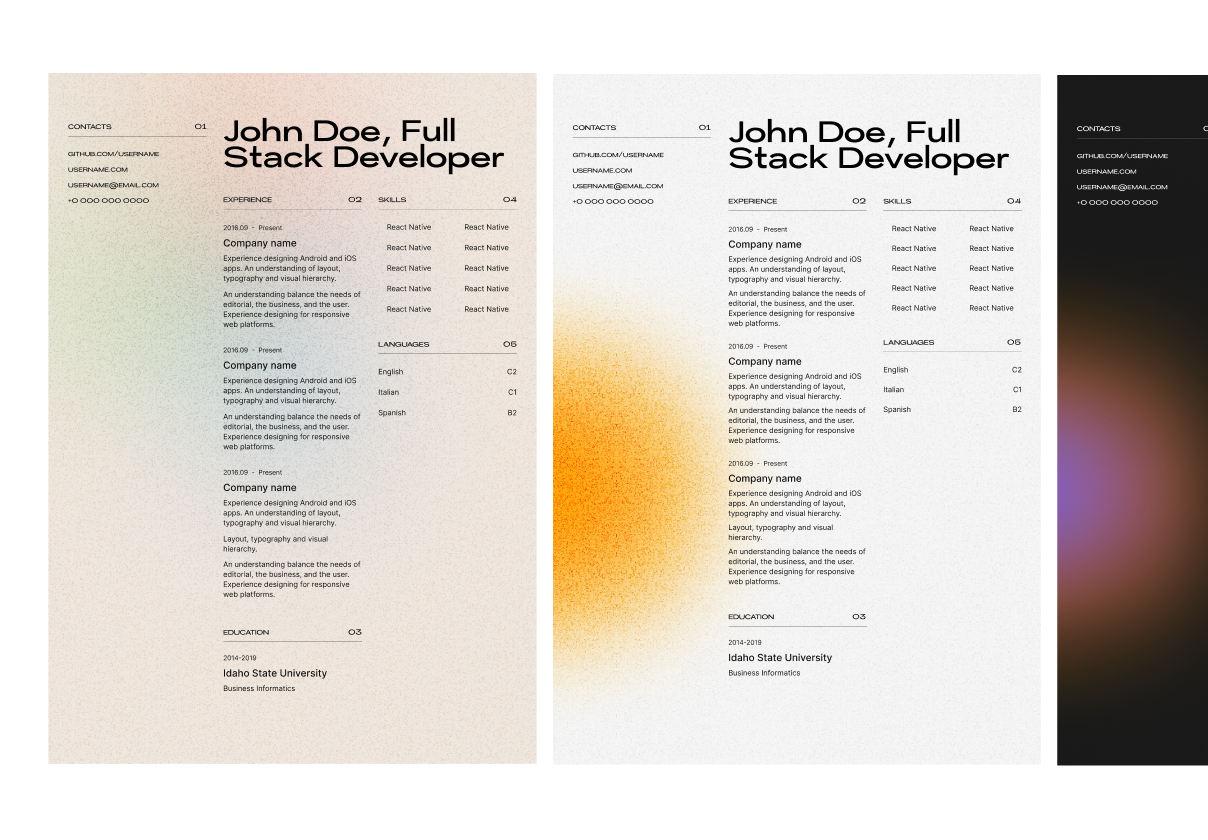The width and height of the screenshot is (1208, 840).
Task: Click USERNAME@EMAIL.COM on the beige resume
Action: pyautogui.click(x=113, y=185)
